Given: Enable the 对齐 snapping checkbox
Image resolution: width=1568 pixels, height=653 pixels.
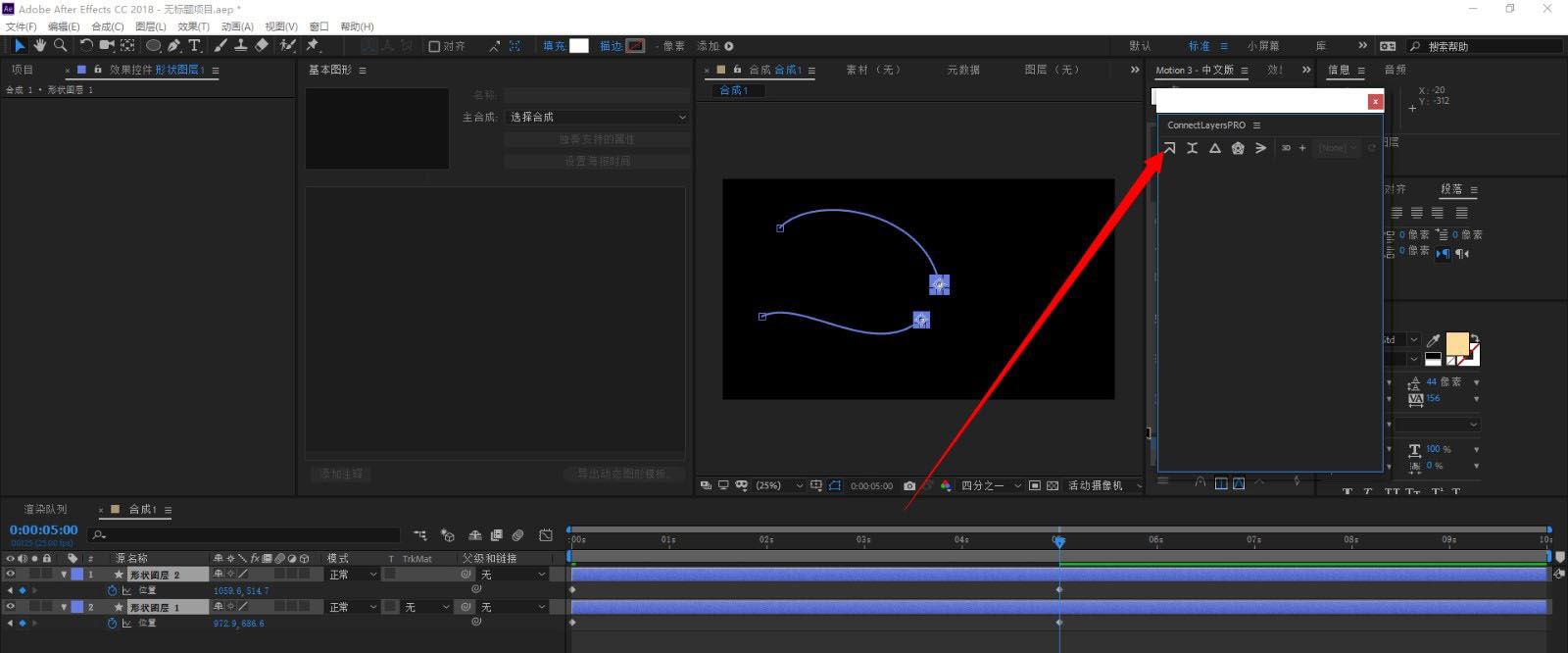Looking at the screenshot, I should tap(434, 46).
